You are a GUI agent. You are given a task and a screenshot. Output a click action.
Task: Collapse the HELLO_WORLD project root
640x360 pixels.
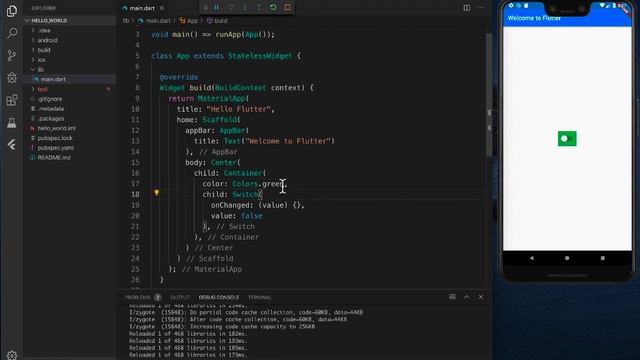49,20
